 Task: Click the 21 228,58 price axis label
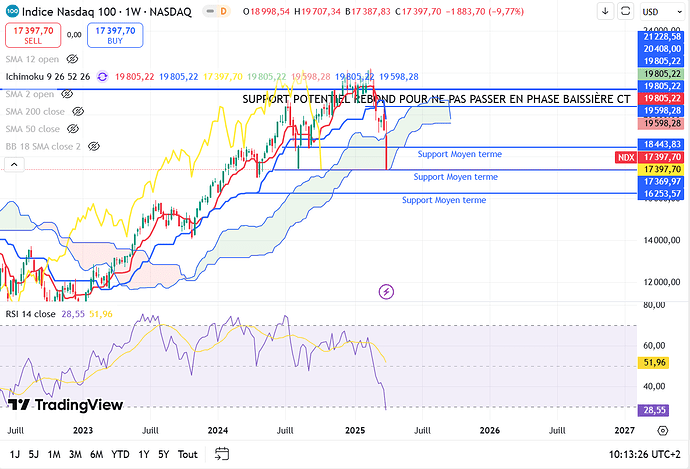(x=662, y=37)
